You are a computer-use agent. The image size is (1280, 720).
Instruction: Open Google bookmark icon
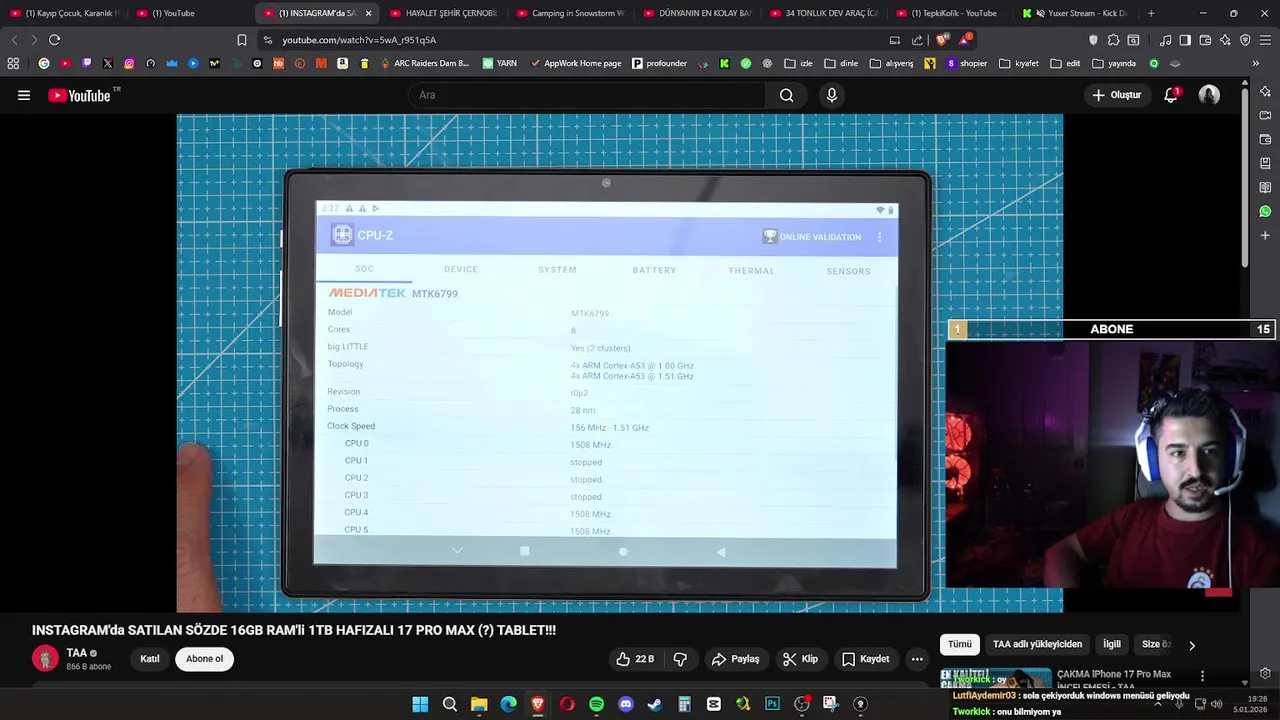(x=43, y=63)
